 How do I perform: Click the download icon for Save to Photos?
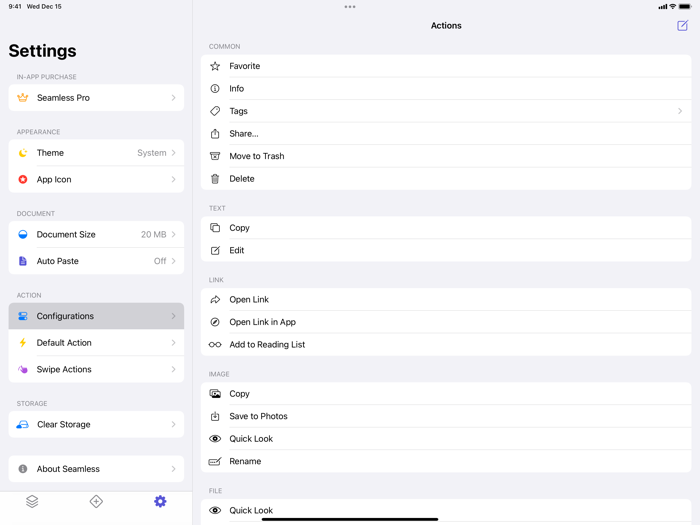point(215,416)
